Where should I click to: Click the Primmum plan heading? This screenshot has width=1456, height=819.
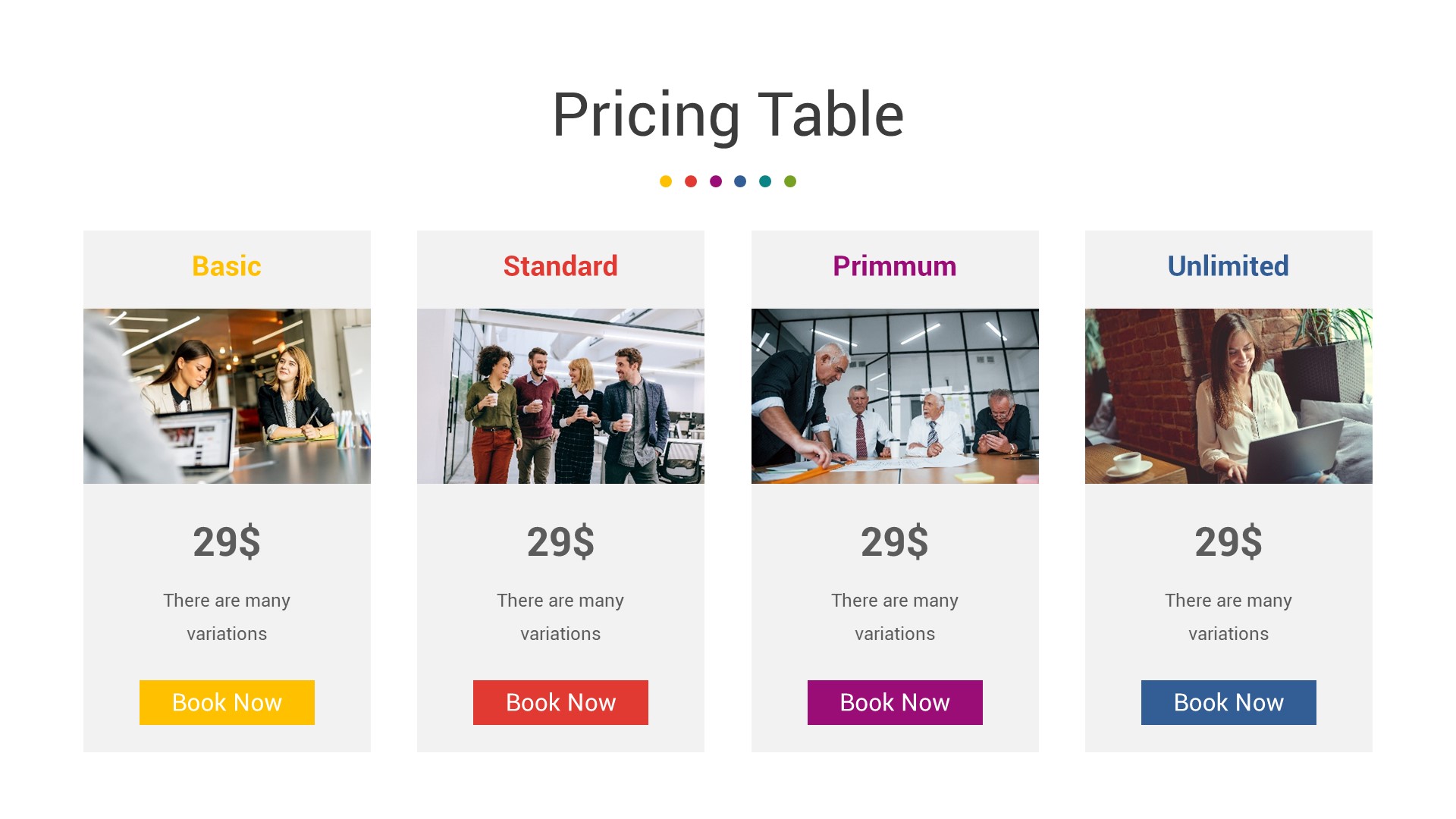[895, 266]
